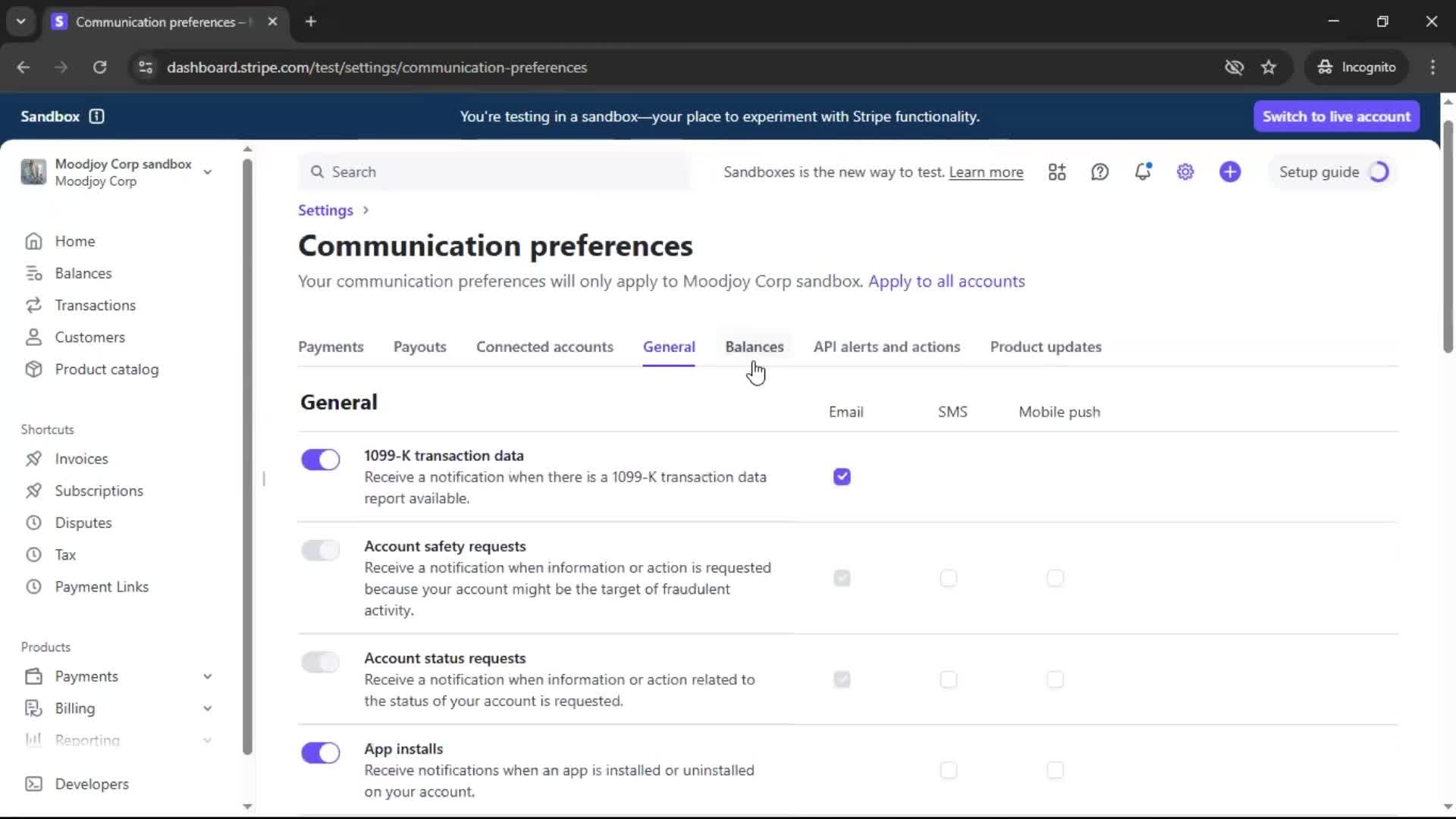Screen dimensions: 1456x819
Task: Uncheck Email for 1099-K transaction data
Action: point(842,477)
